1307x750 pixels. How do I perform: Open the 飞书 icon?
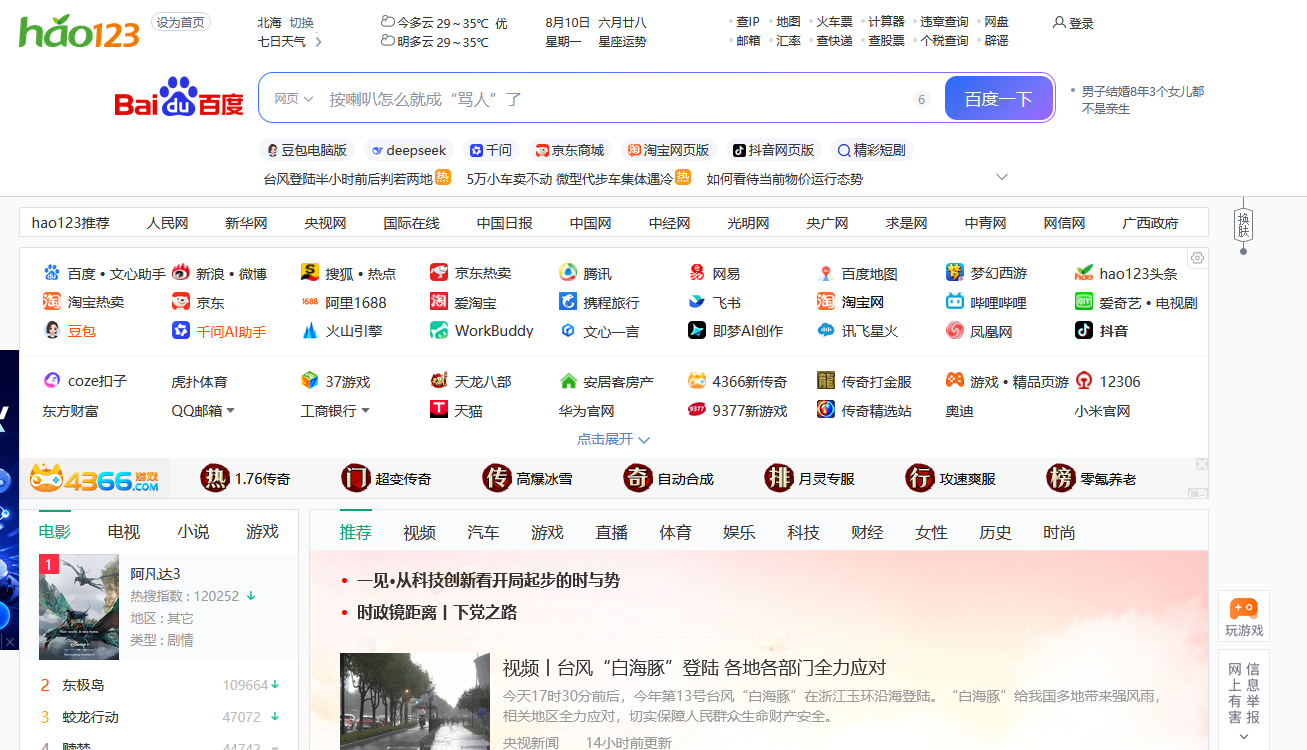[x=697, y=302]
